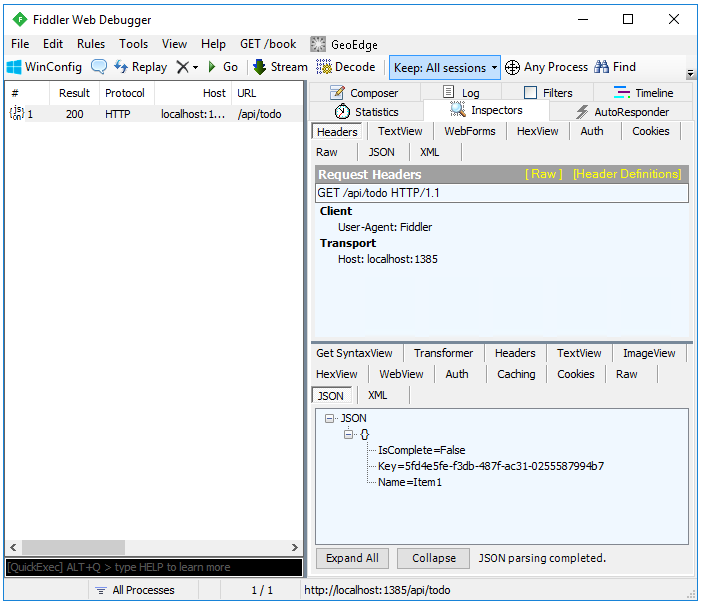Click the Any Process crosshair icon
Viewport: 703px width, 606px height.
512,68
